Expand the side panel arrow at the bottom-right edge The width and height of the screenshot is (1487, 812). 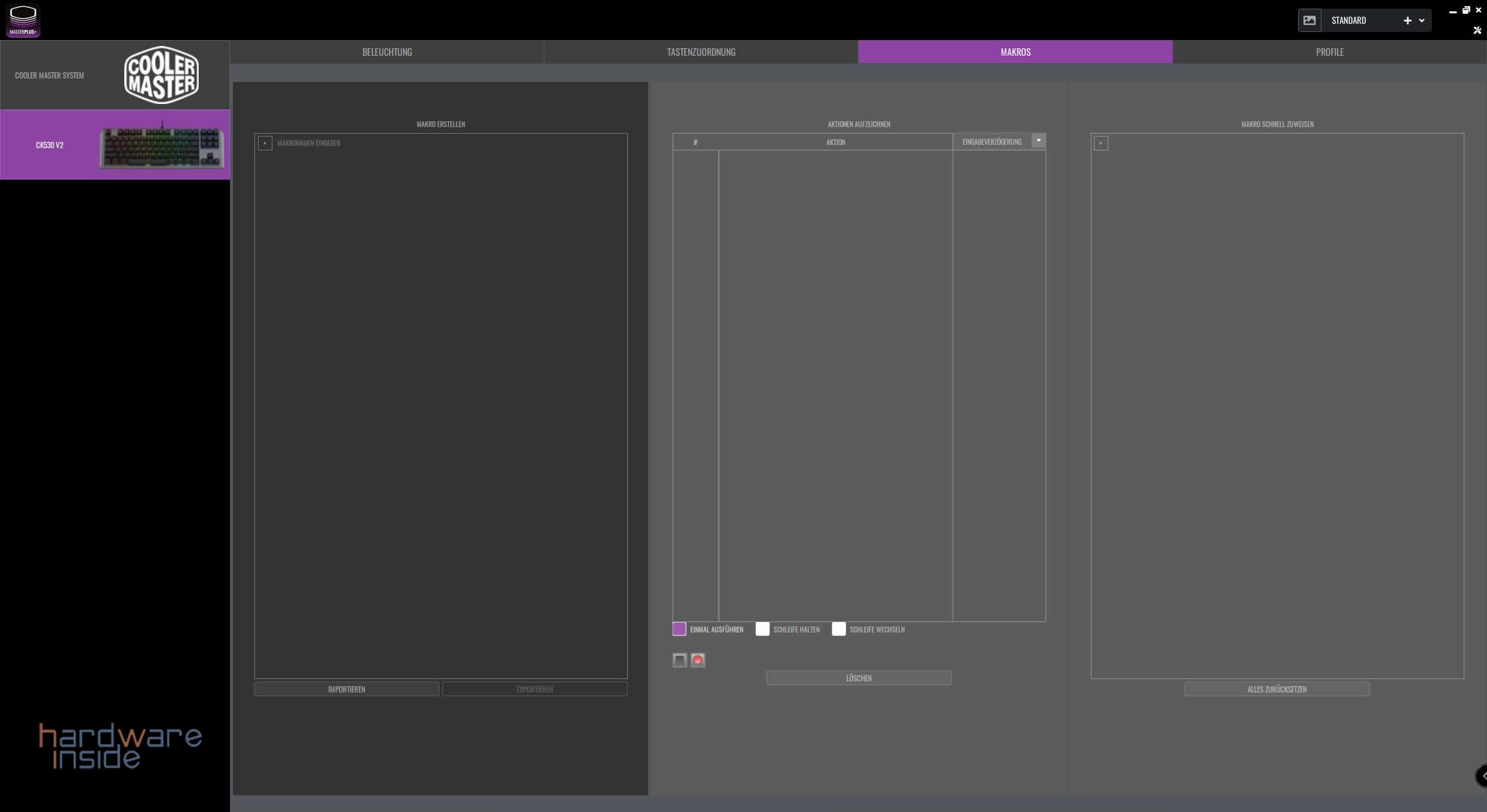tap(1482, 776)
